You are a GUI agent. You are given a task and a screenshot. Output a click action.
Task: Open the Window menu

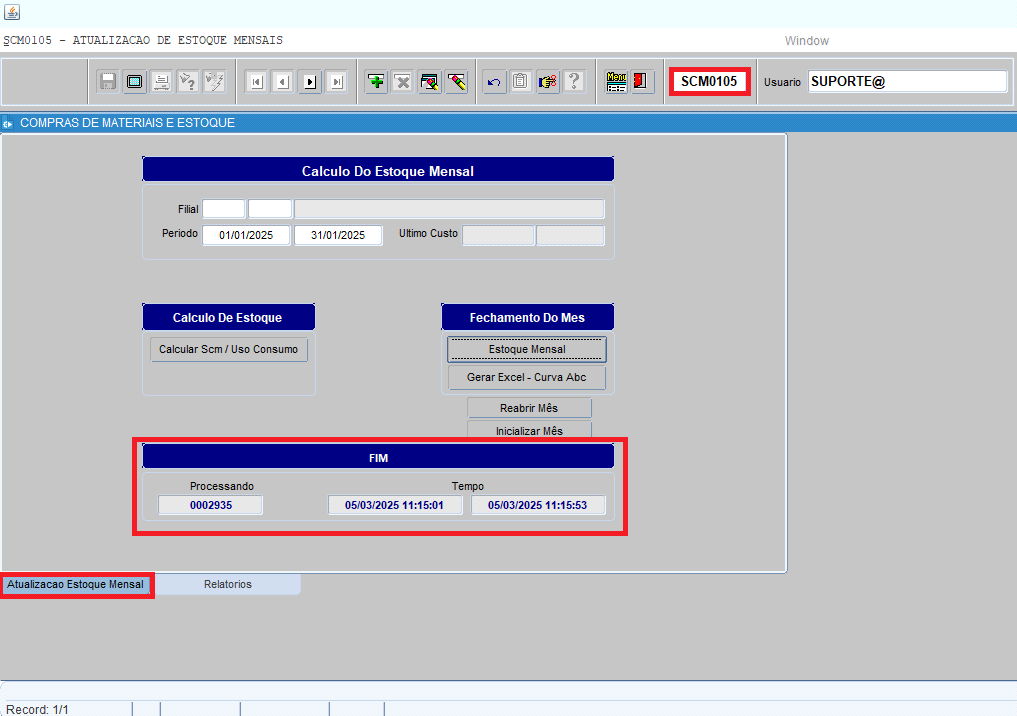(806, 40)
